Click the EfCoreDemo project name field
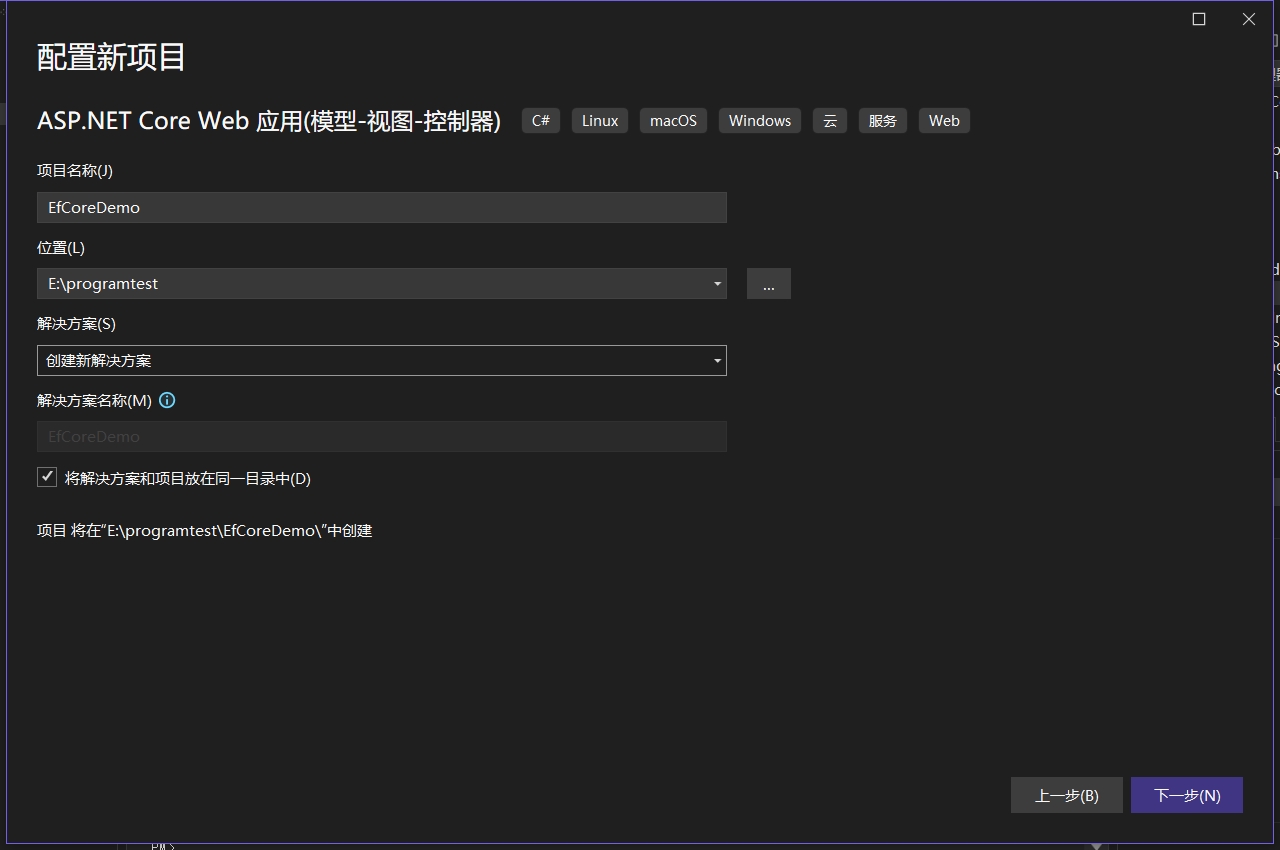Screen dimensions: 1280x850 click(380, 207)
